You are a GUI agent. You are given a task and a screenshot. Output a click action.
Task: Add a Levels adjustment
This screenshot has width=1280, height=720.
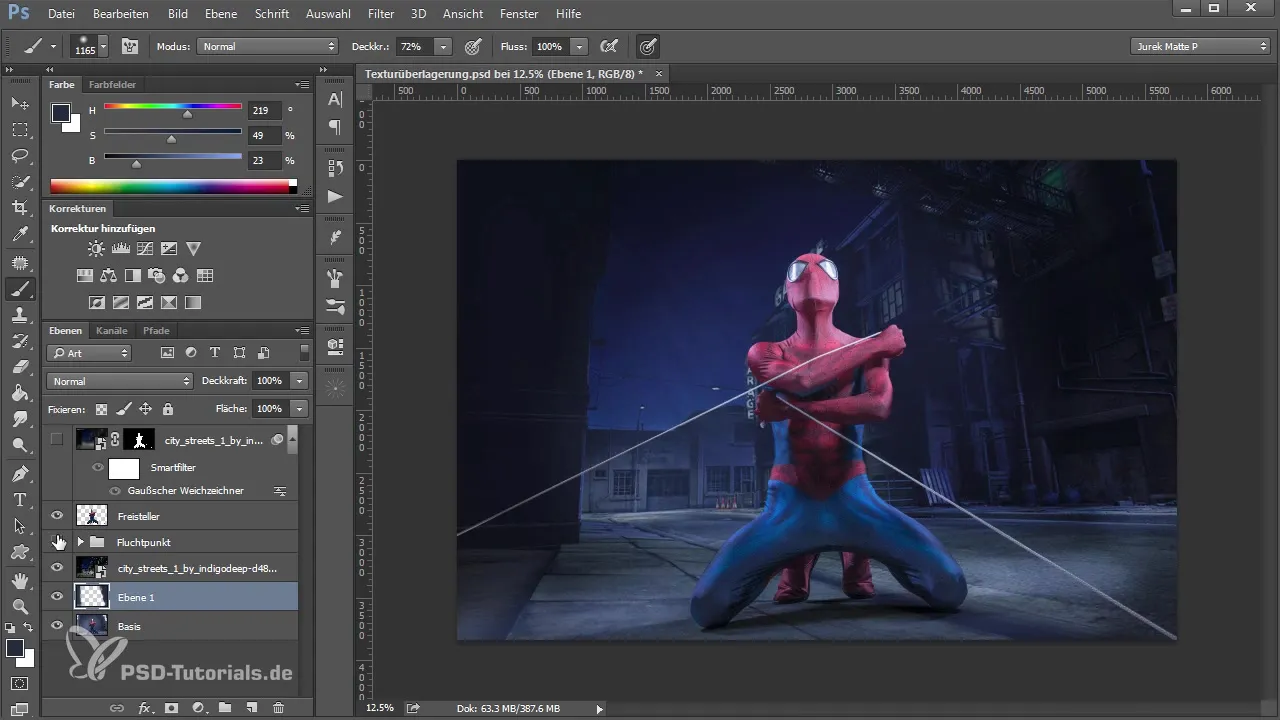point(121,249)
